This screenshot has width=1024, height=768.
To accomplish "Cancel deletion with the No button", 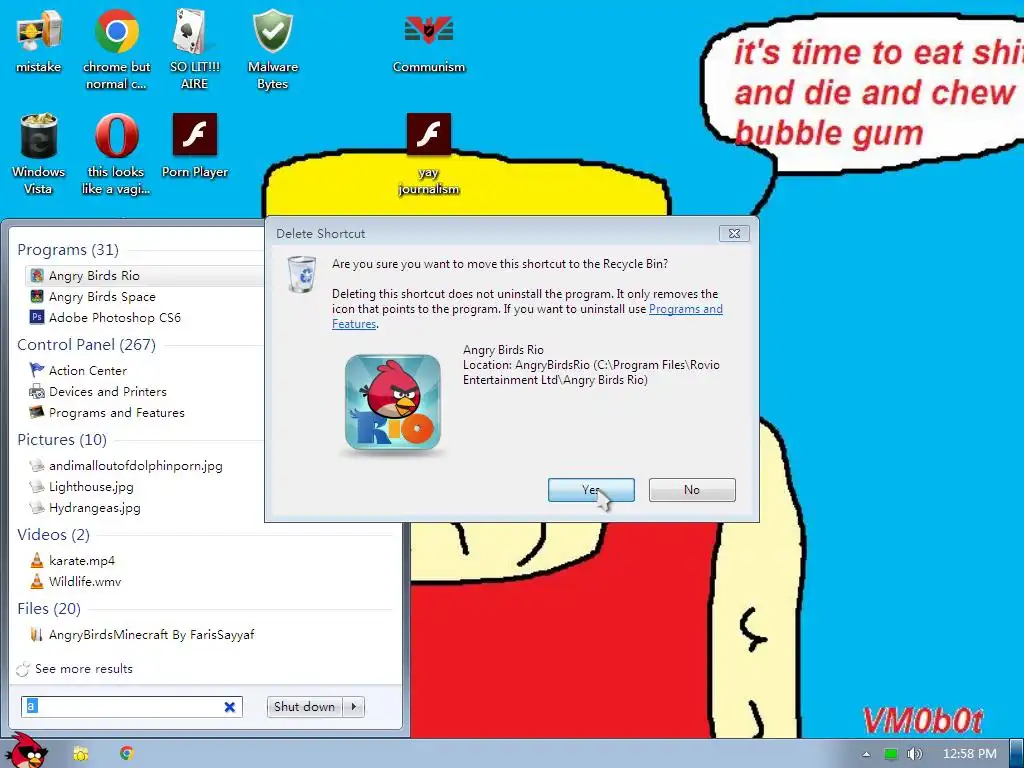I will pos(692,490).
